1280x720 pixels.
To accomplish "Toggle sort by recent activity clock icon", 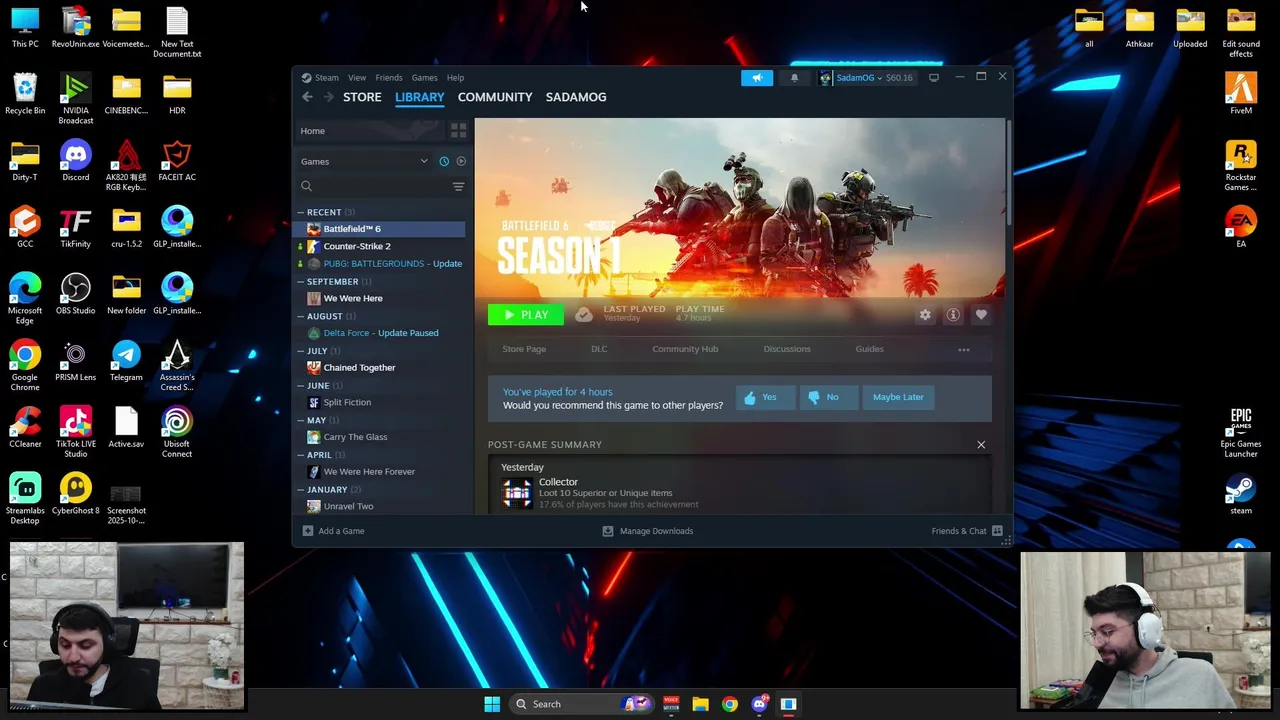I will 444,161.
